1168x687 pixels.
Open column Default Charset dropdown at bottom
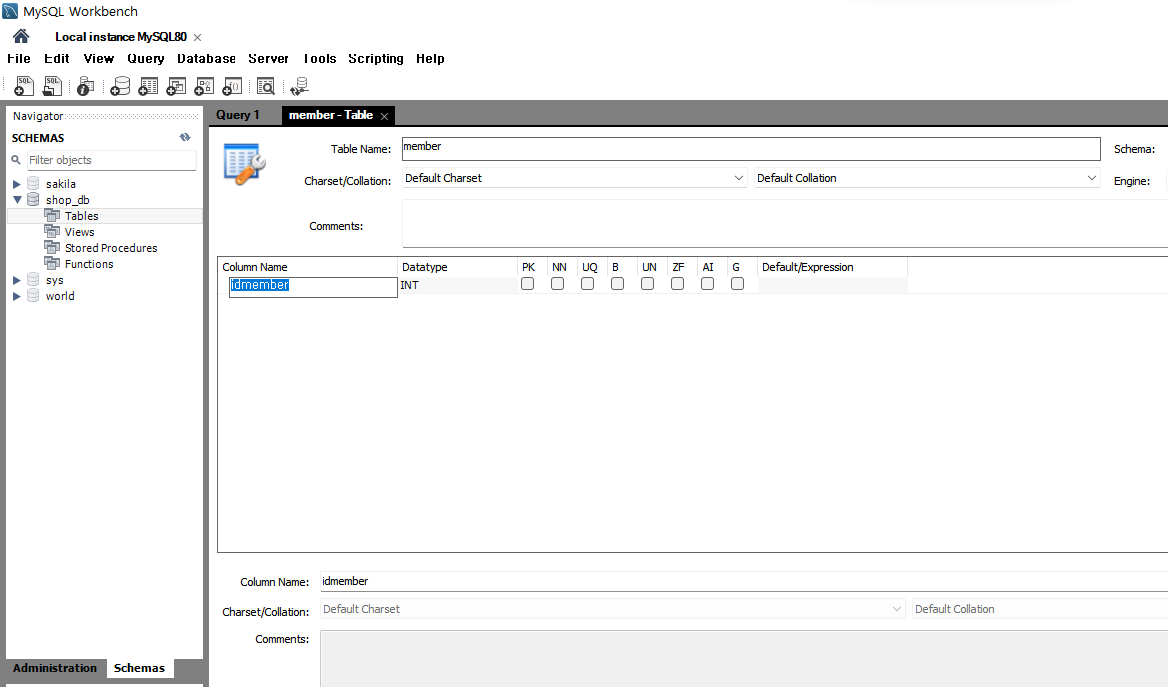(x=612, y=609)
